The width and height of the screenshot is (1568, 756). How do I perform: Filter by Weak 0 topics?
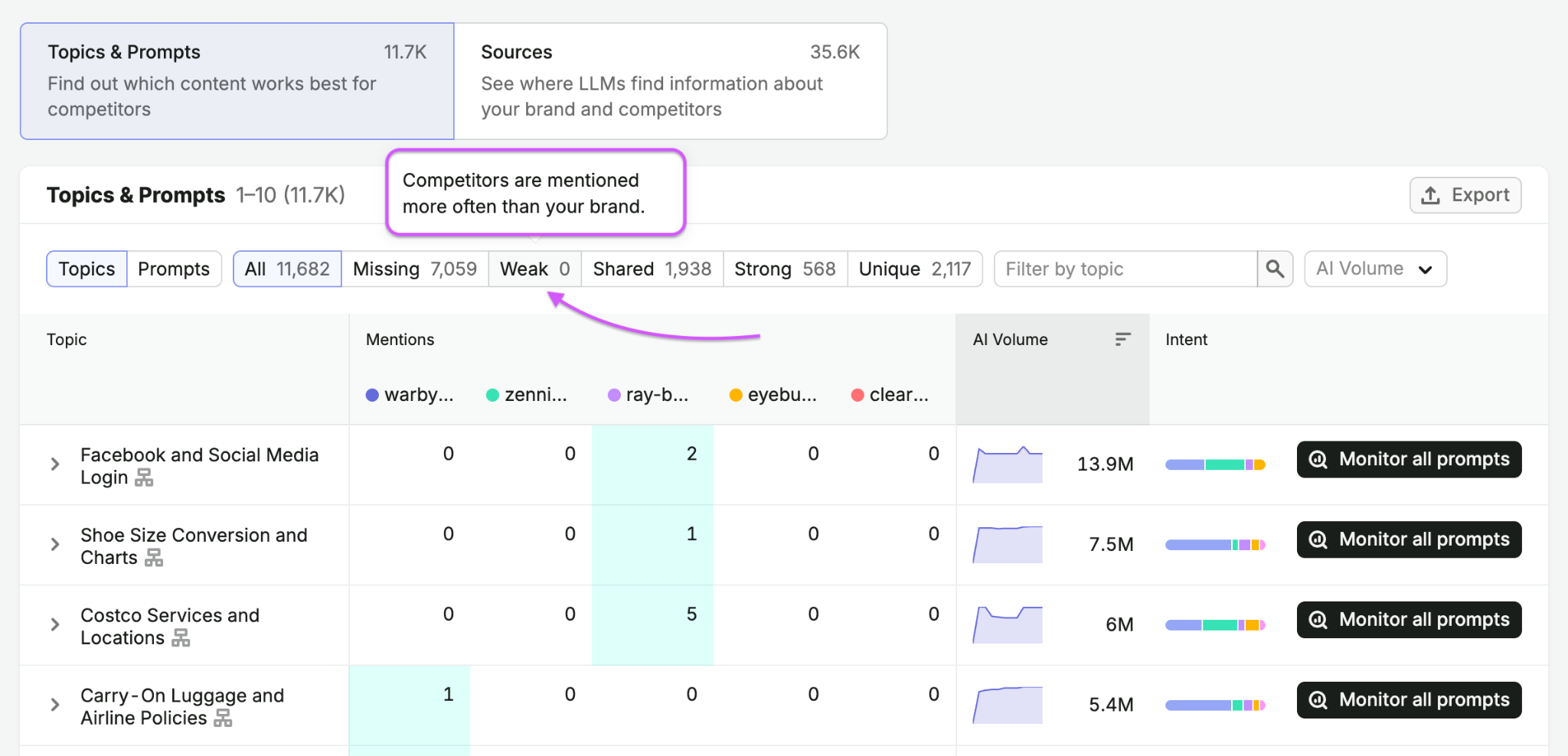(x=535, y=269)
